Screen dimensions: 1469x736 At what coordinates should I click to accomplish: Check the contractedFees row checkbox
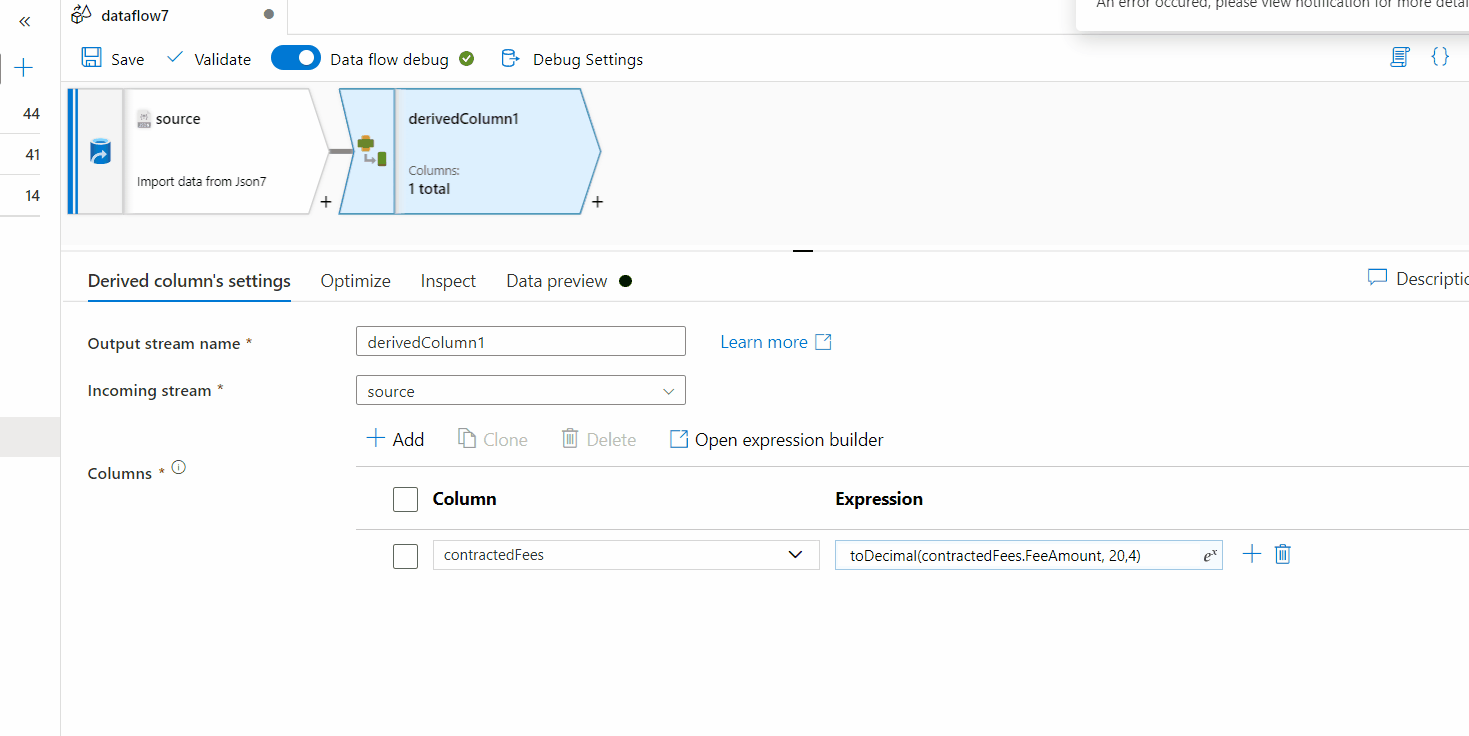tap(405, 556)
